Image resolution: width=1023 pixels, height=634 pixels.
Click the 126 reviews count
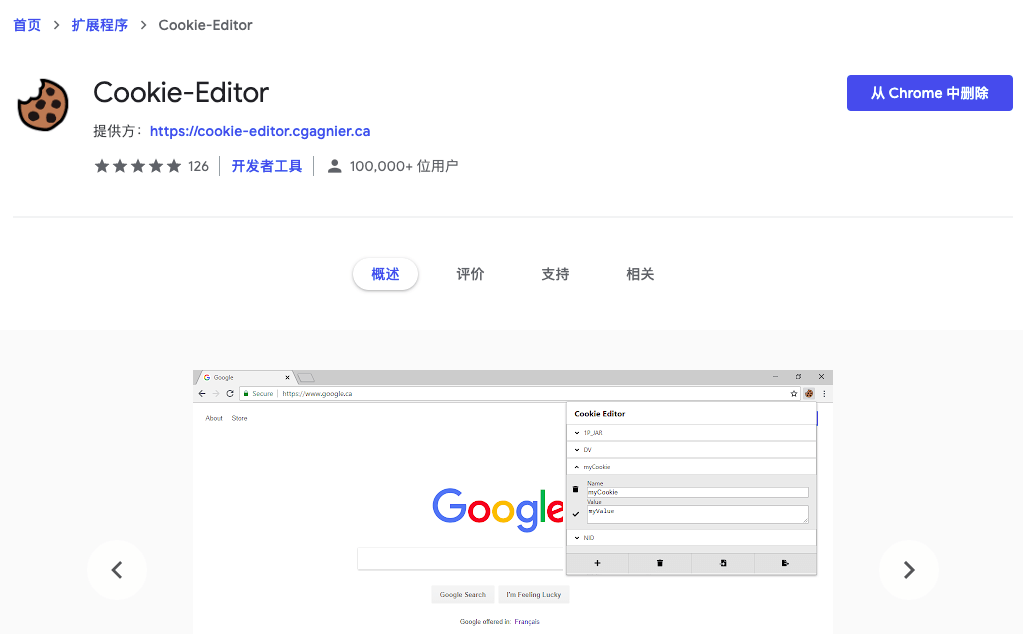point(198,166)
